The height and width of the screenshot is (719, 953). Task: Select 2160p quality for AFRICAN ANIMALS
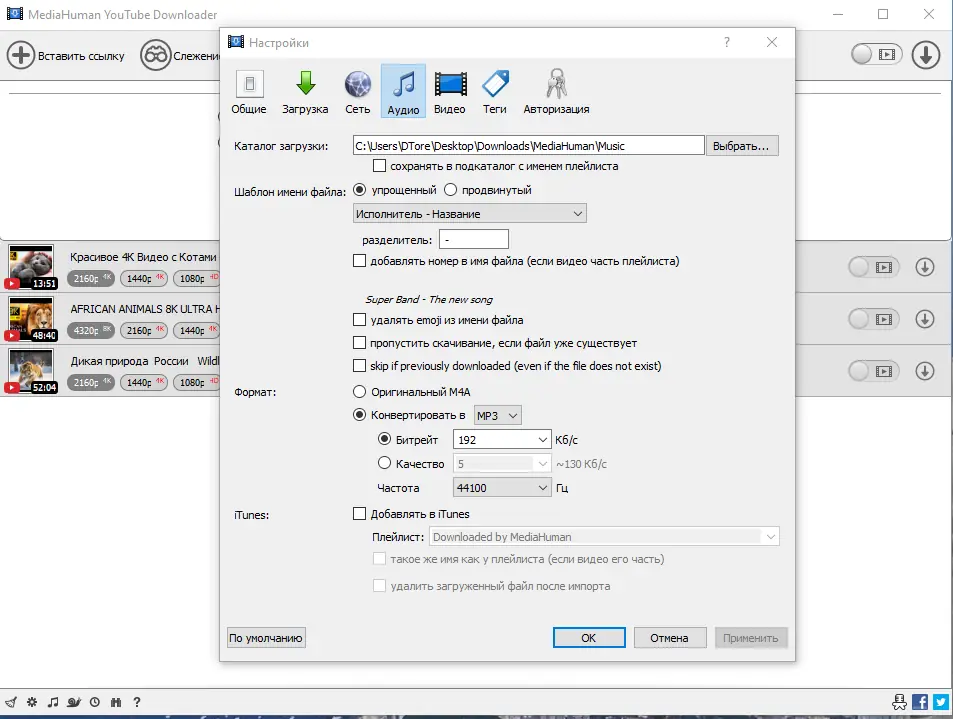143,330
